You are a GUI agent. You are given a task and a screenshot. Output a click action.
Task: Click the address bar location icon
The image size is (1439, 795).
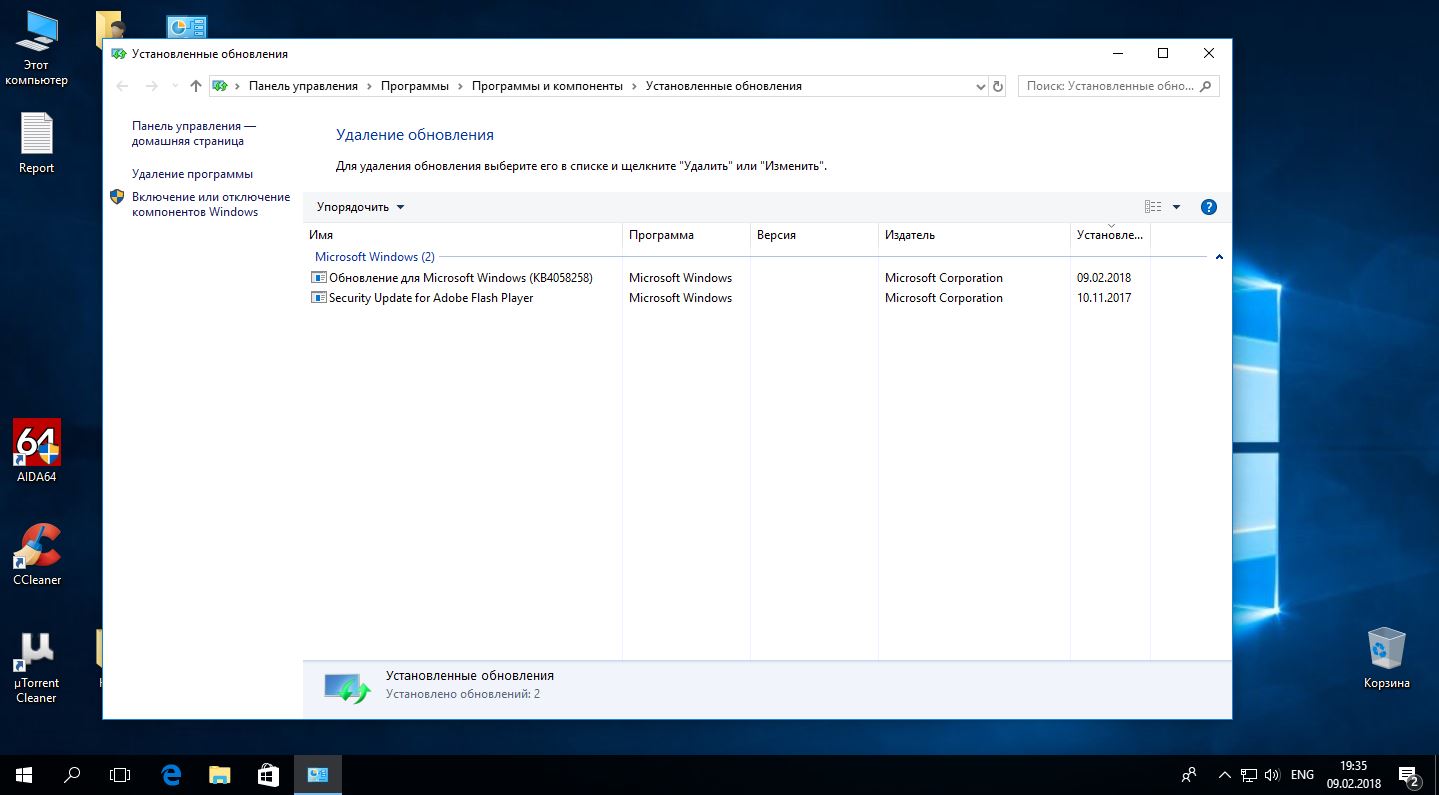pyautogui.click(x=220, y=86)
